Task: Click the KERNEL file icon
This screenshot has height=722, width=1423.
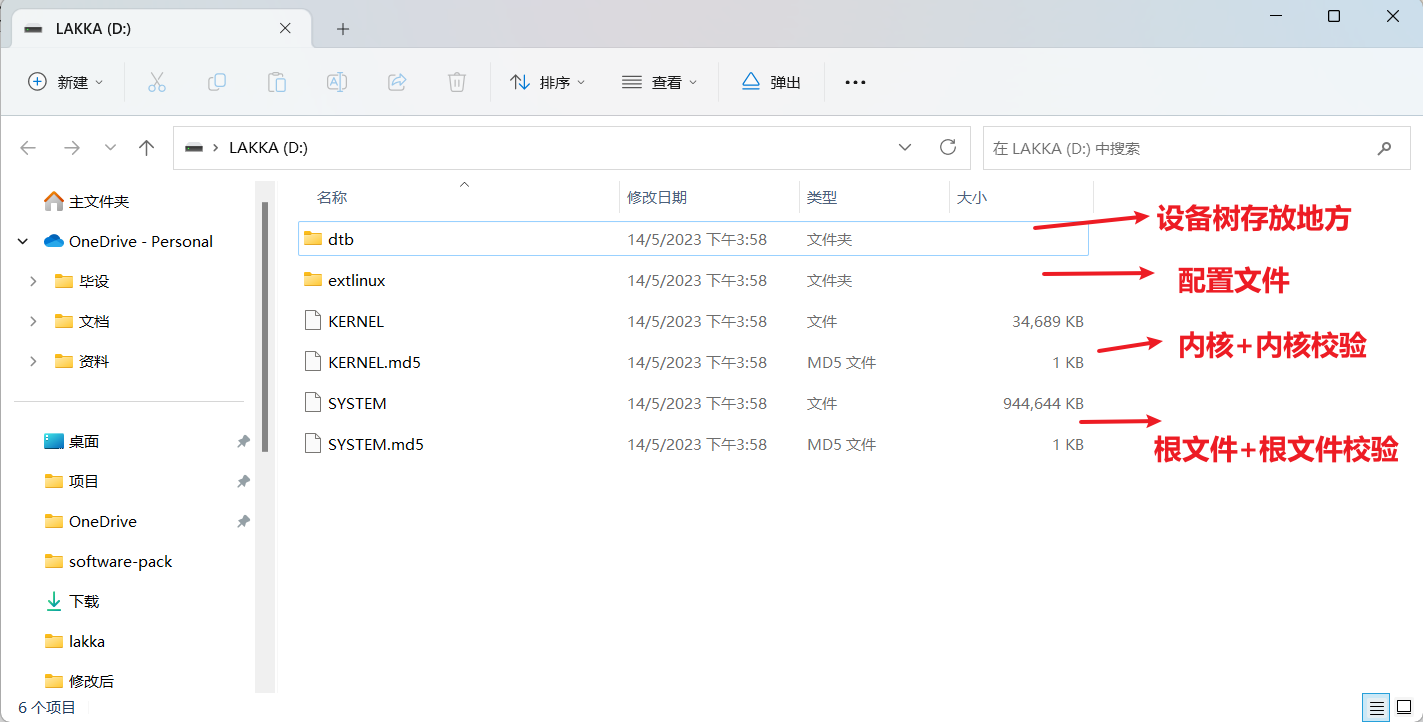Action: 313,321
